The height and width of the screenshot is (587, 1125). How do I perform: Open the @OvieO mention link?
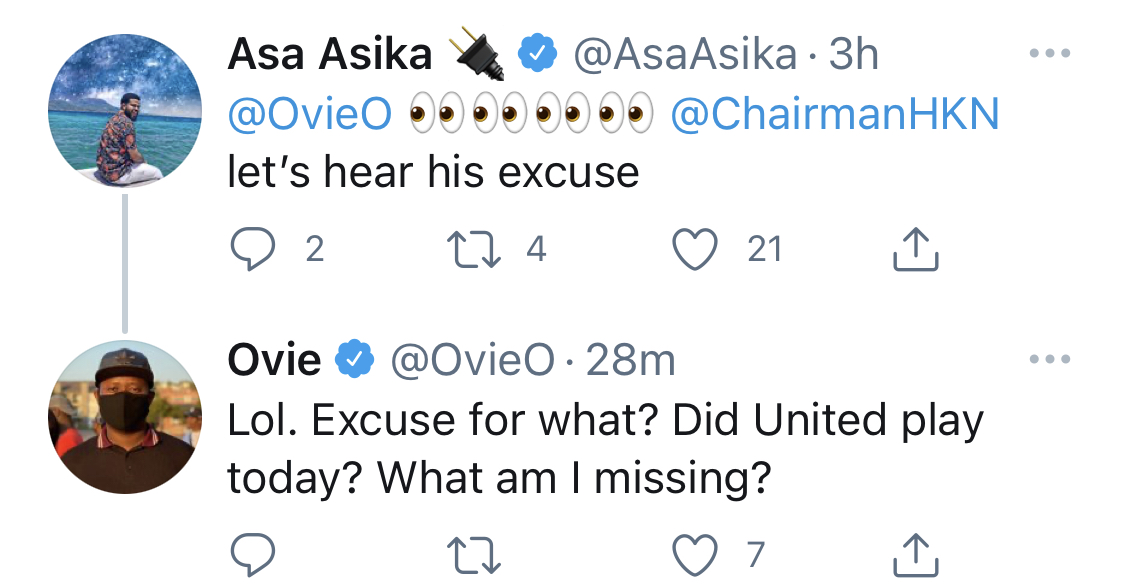tap(310, 115)
